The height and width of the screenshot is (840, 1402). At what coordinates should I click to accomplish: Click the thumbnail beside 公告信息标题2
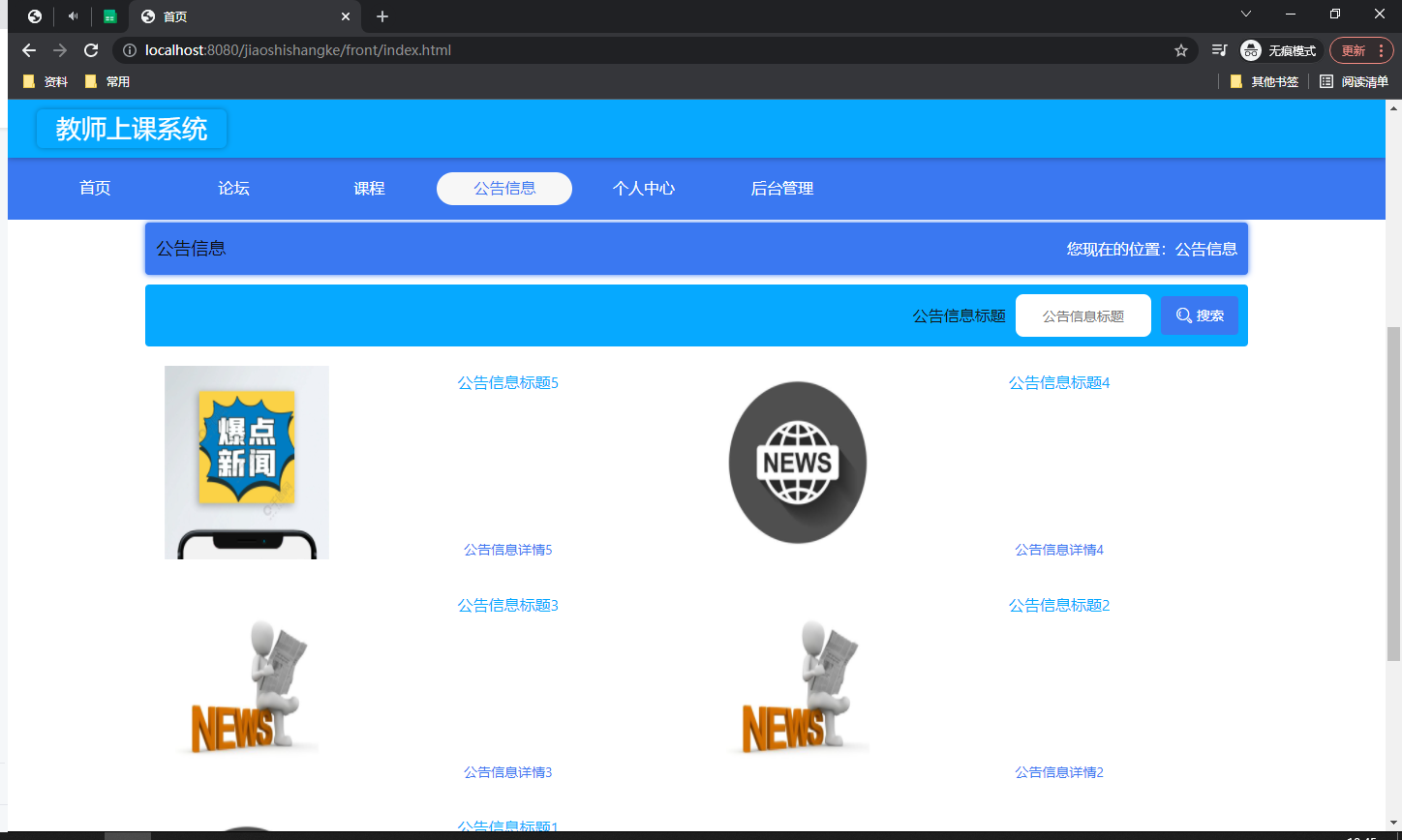[798, 685]
